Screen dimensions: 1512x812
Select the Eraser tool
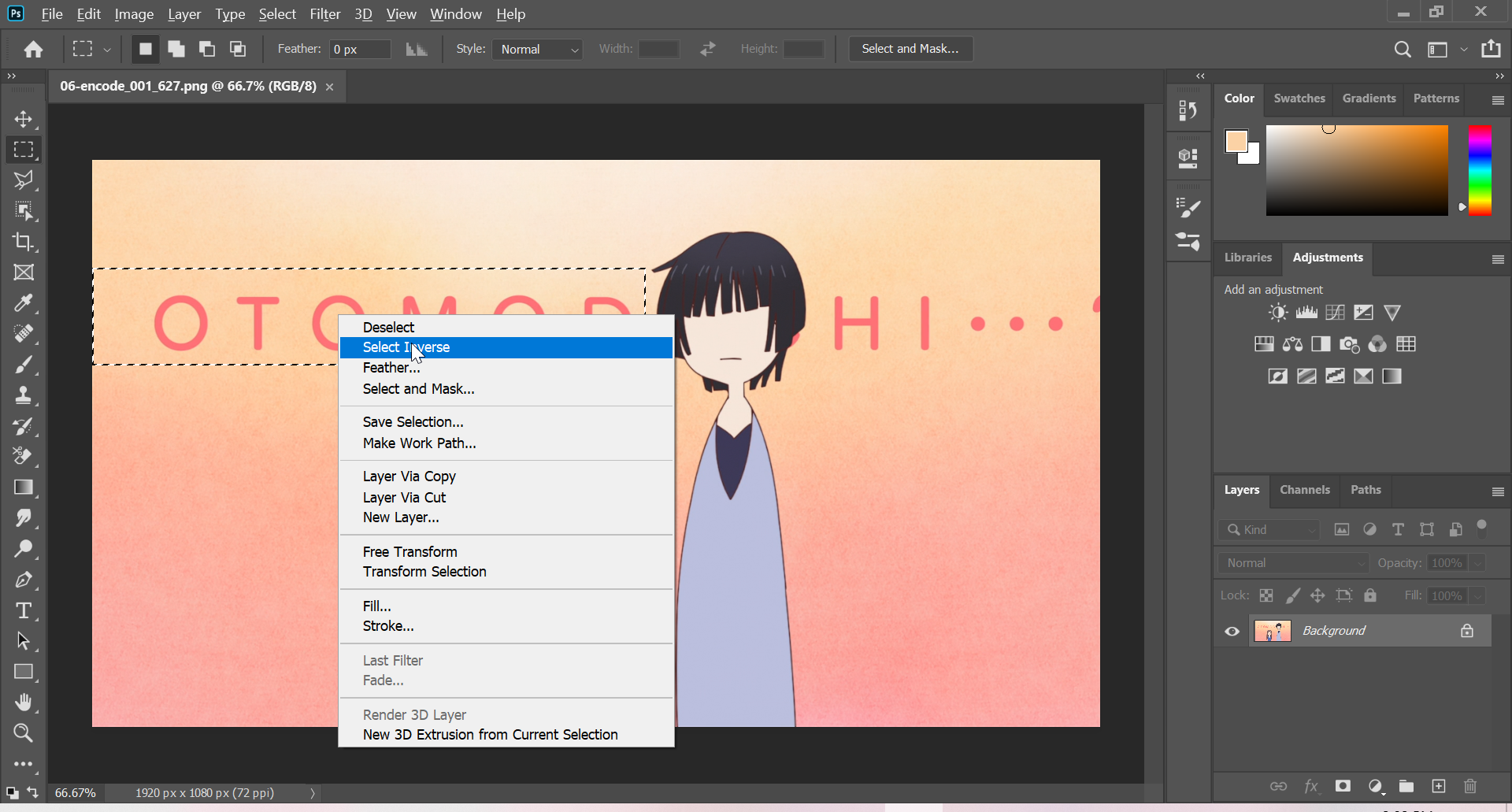(x=24, y=457)
